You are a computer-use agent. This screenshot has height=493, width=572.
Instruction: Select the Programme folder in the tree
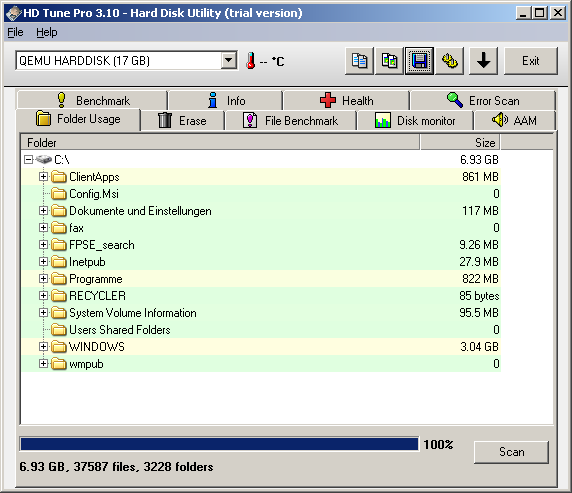coord(96,279)
